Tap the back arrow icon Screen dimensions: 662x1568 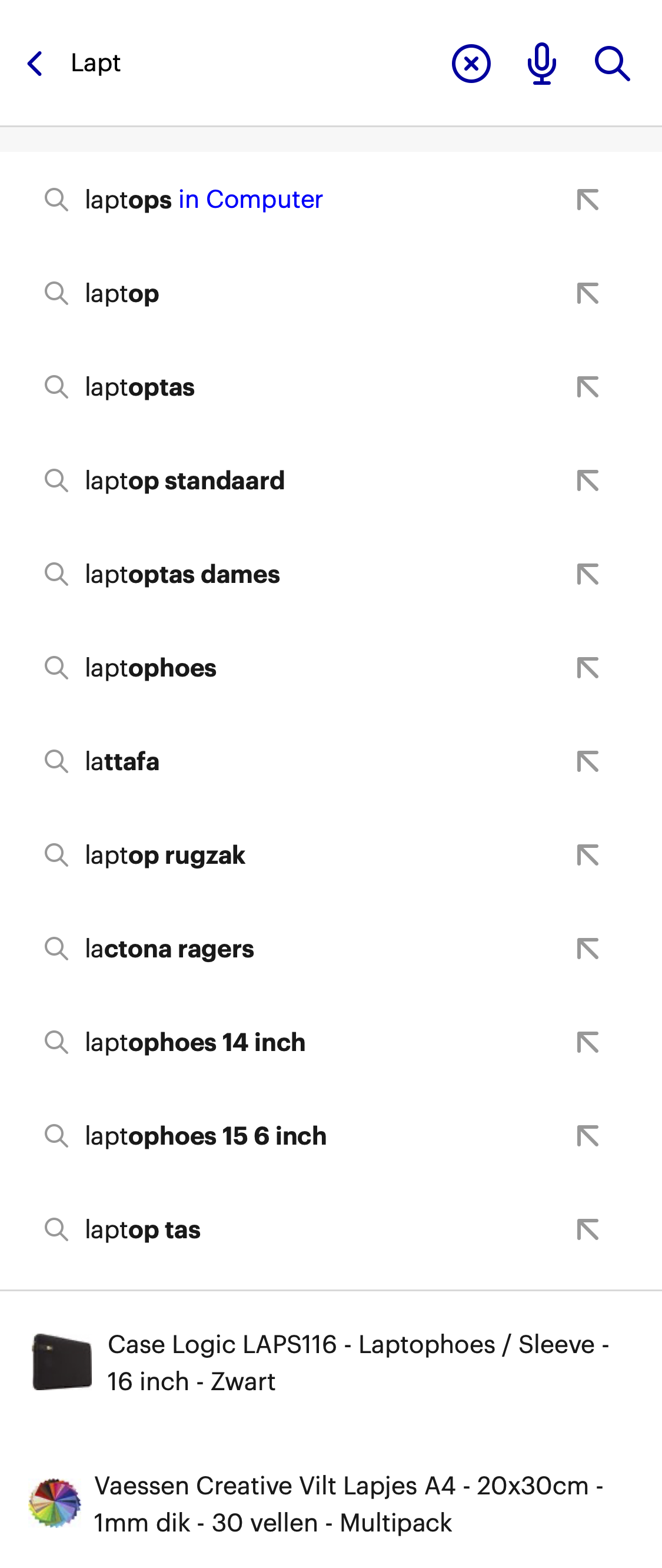coord(35,64)
